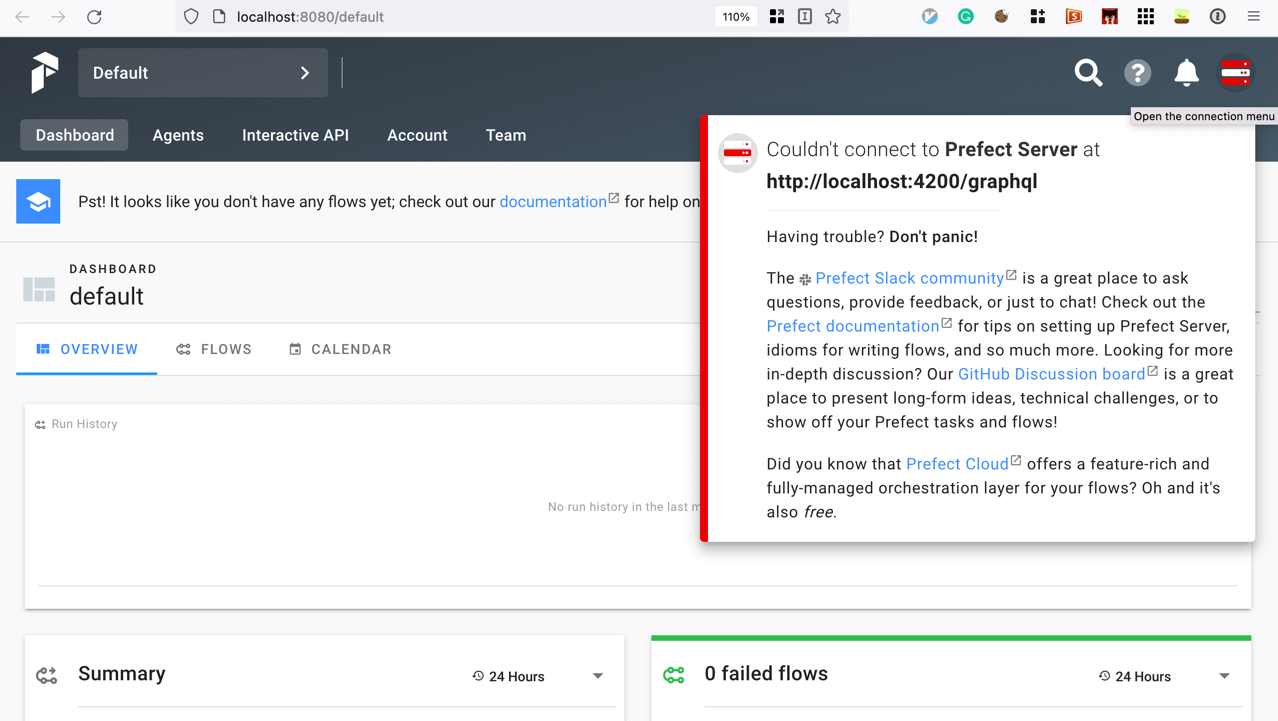
Task: Reload the page with browser refresh icon
Action: pyautogui.click(x=94, y=17)
